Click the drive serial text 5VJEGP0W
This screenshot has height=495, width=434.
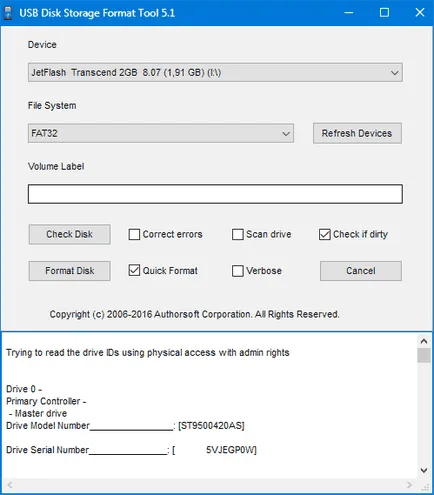231,450
